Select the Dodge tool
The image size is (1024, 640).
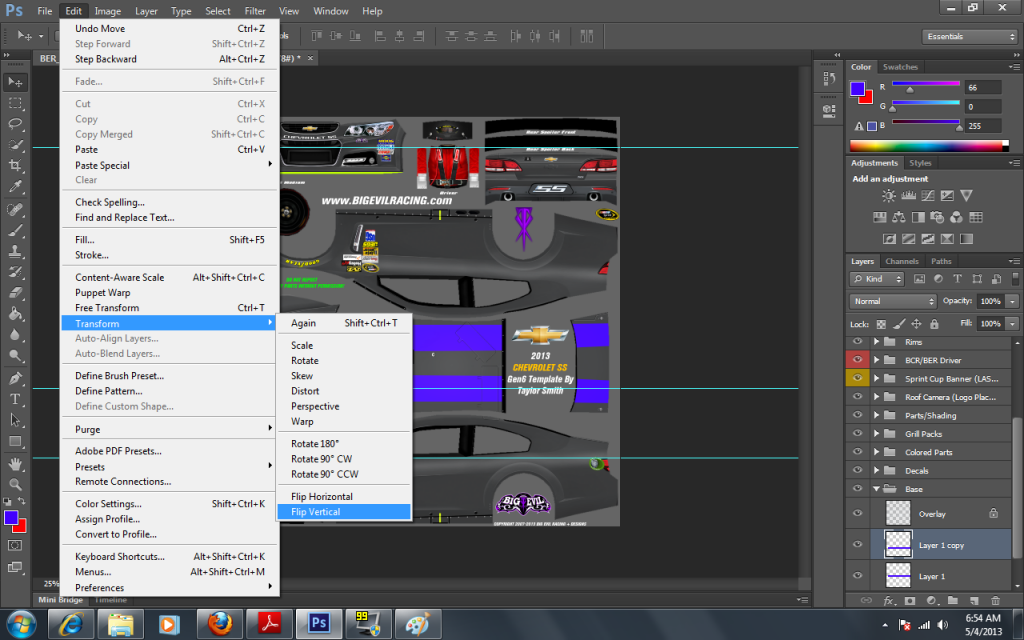(x=15, y=355)
